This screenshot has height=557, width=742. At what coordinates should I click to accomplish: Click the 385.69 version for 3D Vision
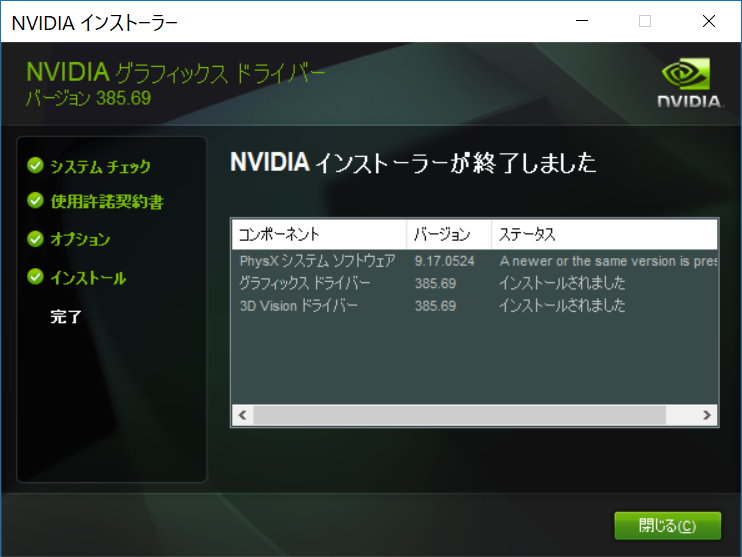coord(435,306)
